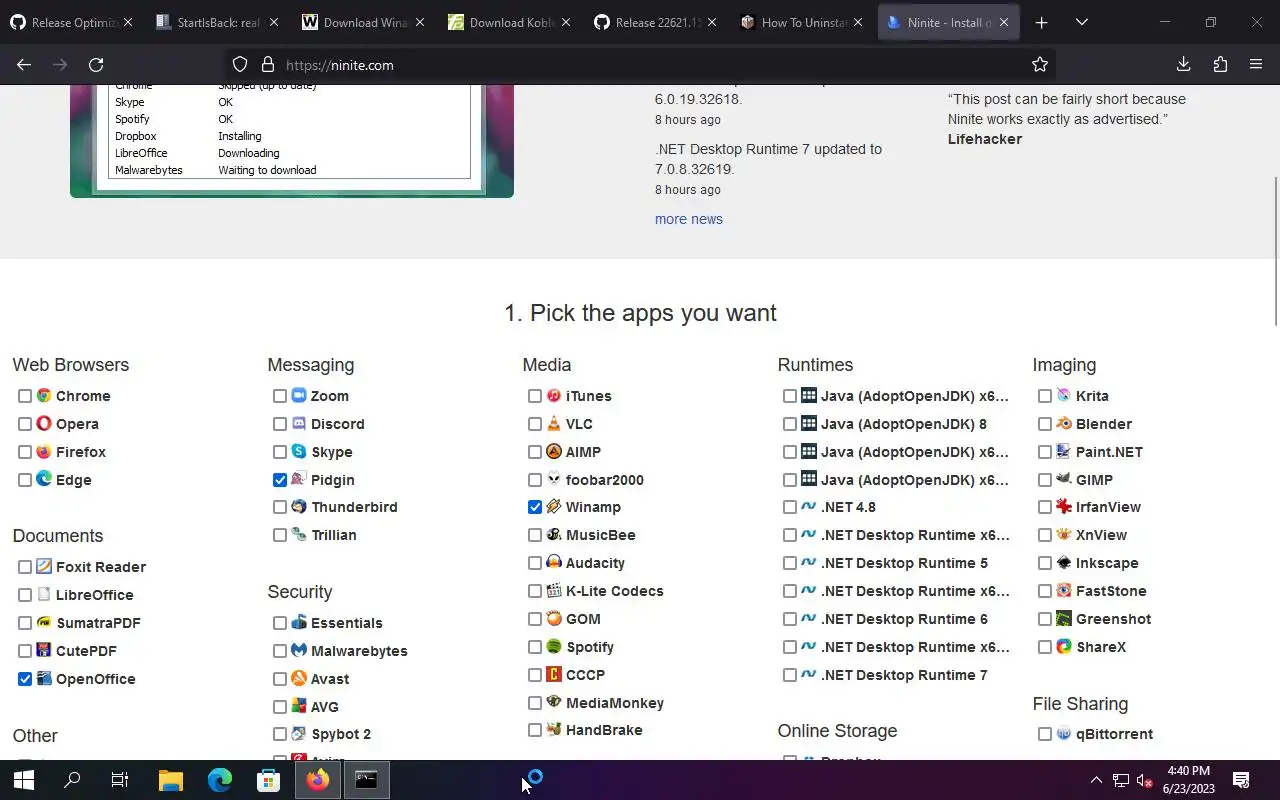Click the Foxit Reader icon
The height and width of the screenshot is (800, 1280).
click(44, 567)
